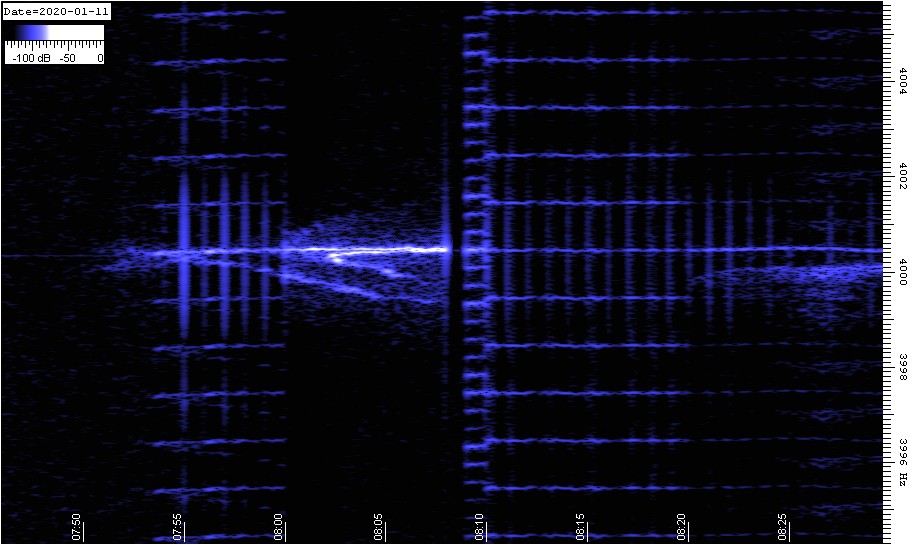Select the 07:50 time axis marker
Viewport: 912px width, 545px height.
click(x=77, y=526)
